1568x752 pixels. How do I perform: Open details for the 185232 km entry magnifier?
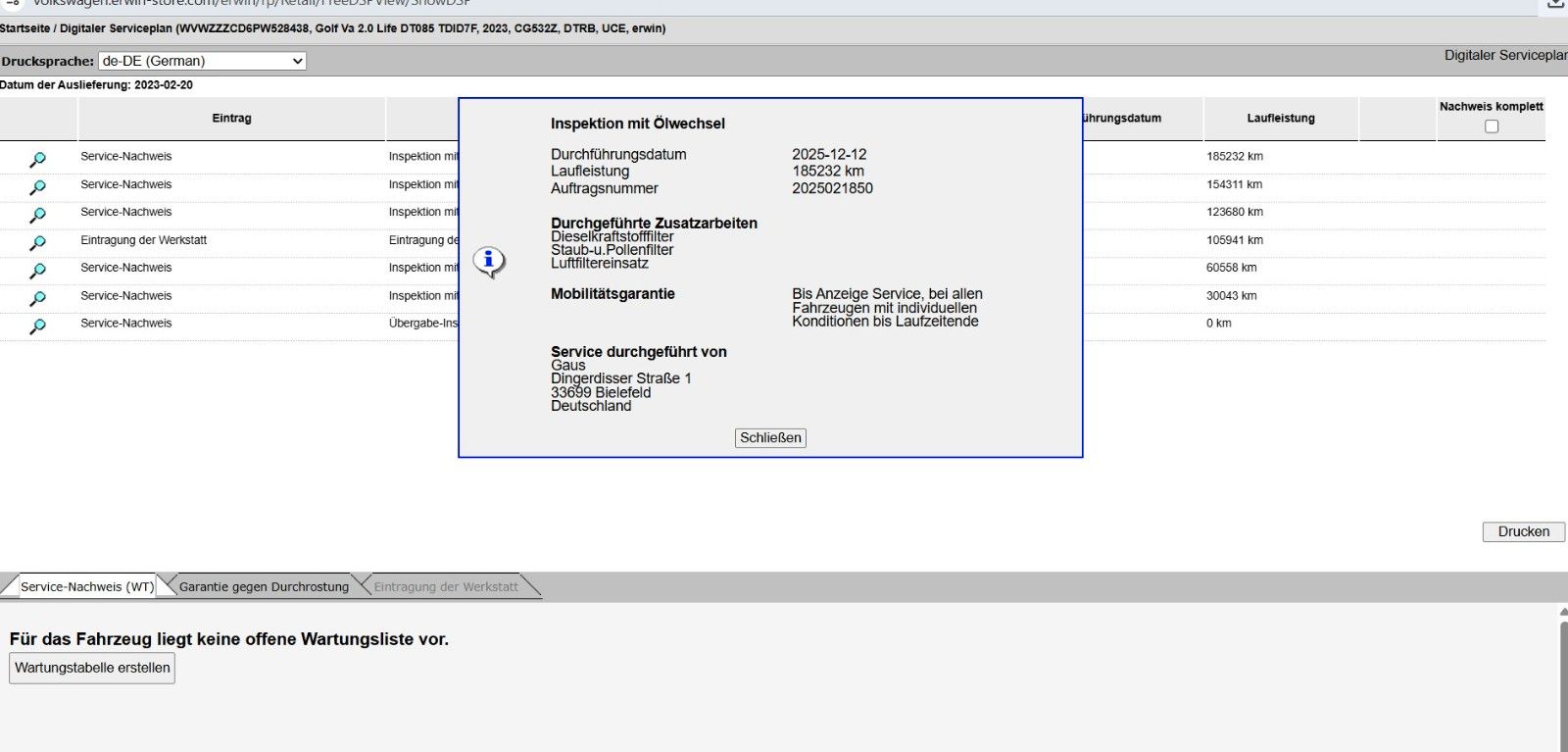coord(37,159)
